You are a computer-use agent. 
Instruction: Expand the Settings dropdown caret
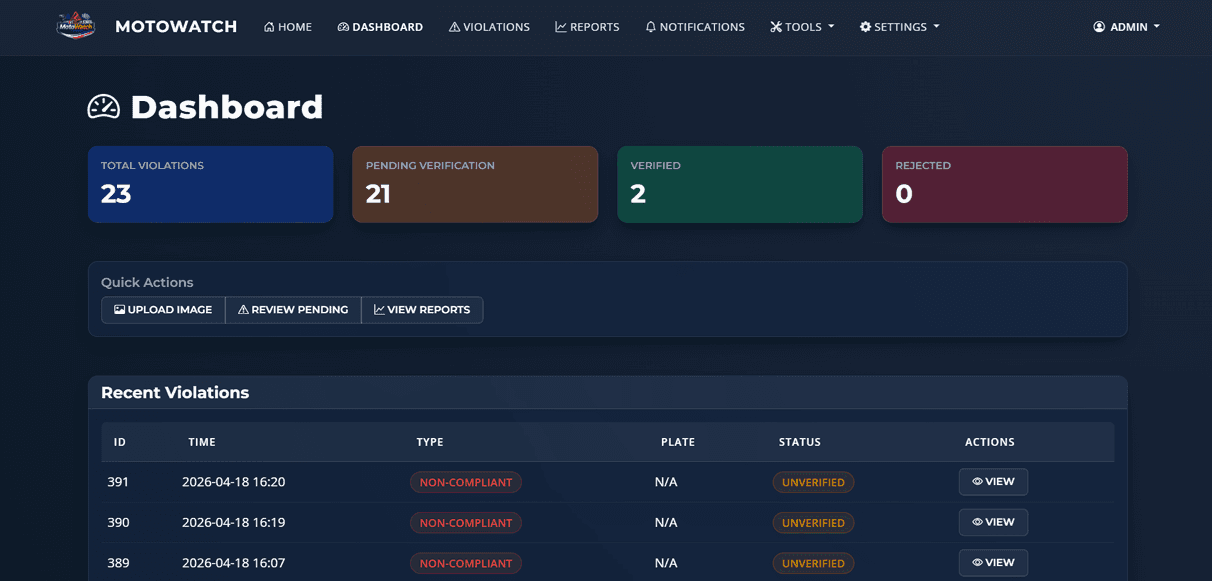tap(937, 27)
